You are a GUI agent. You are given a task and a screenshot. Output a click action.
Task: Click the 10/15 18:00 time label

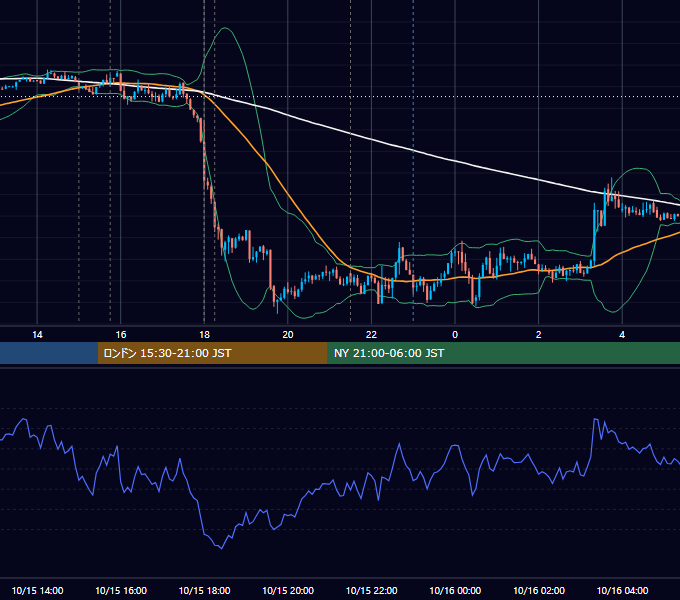(204, 590)
